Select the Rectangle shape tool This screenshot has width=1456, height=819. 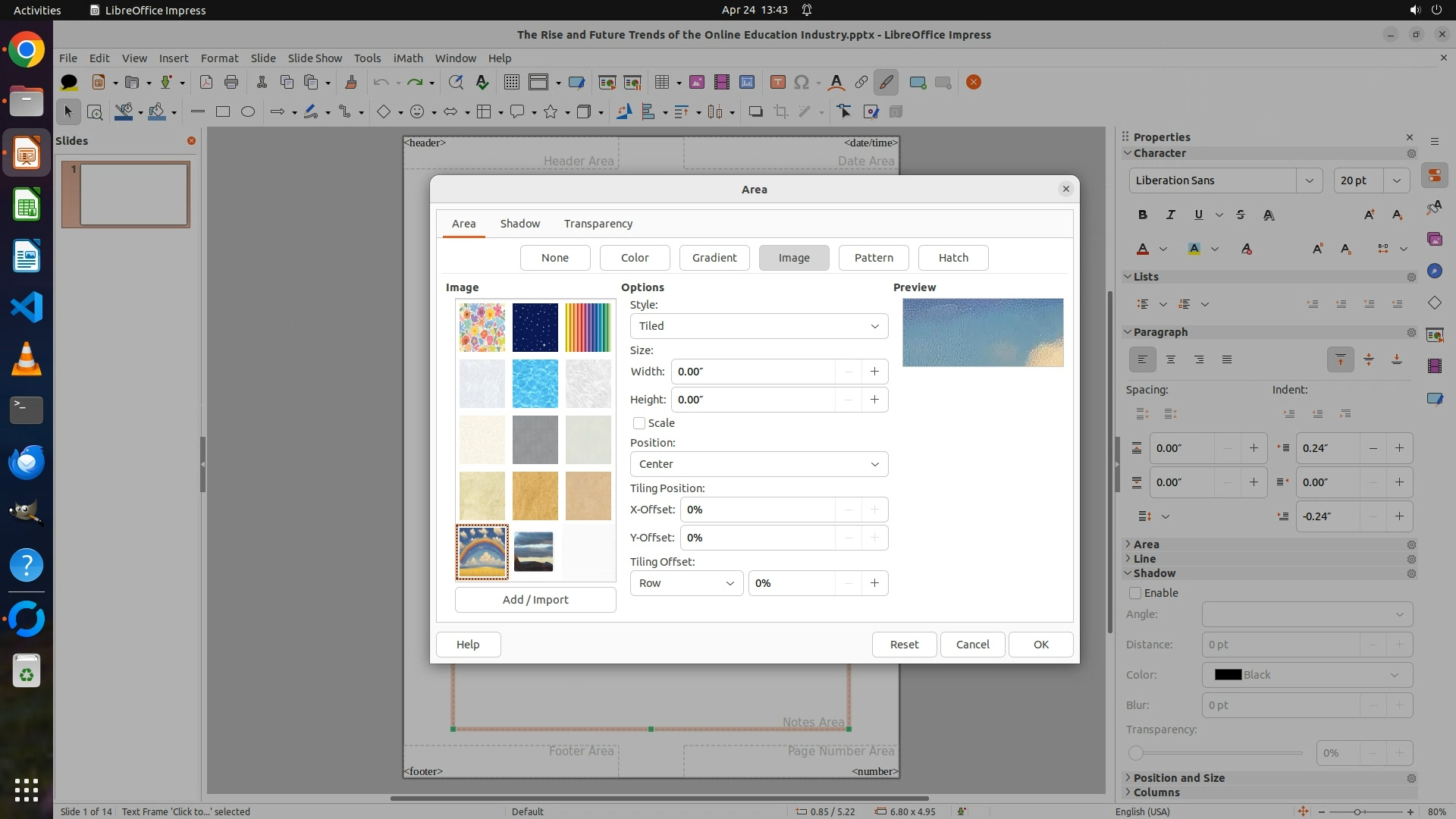tap(223, 112)
